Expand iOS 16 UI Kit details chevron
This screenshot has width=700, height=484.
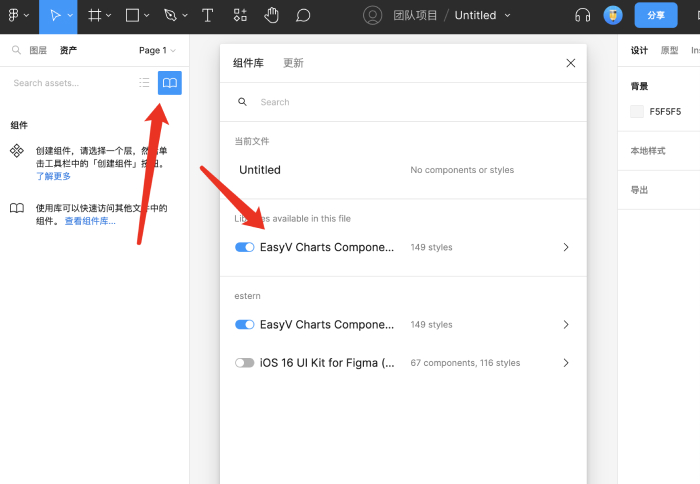[566, 363]
